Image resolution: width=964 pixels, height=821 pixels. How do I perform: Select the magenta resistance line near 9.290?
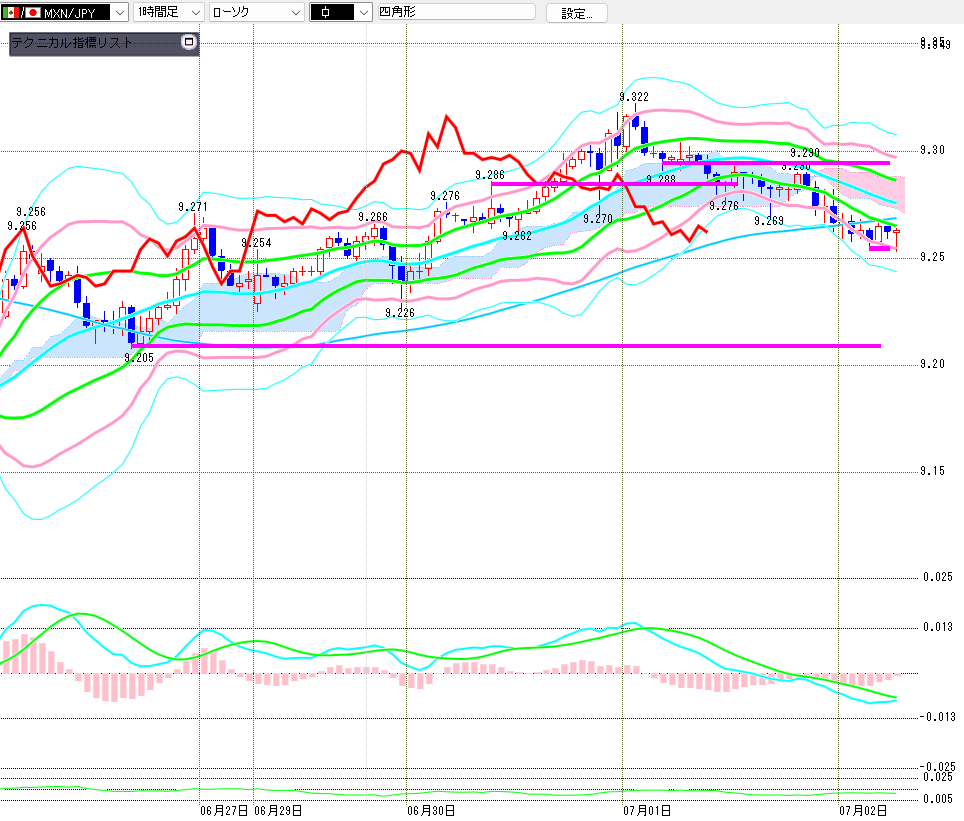(776, 163)
